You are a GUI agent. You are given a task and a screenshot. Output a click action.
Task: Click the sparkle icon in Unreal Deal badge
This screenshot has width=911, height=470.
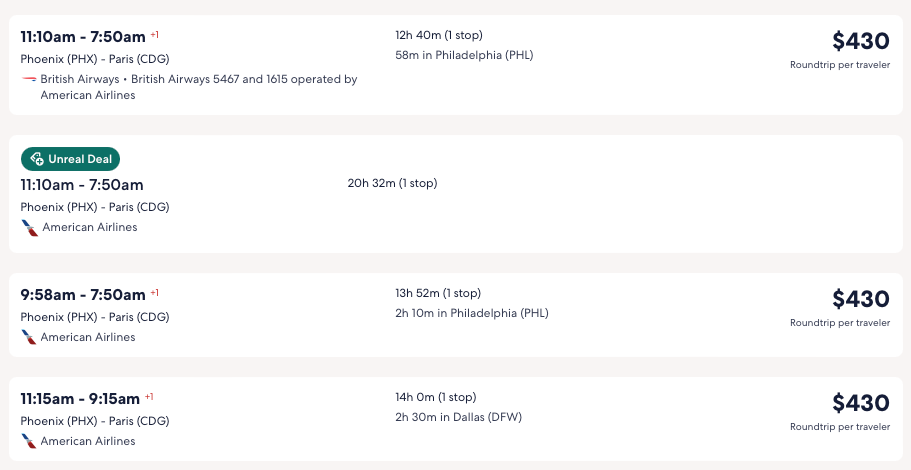[x=37, y=159]
